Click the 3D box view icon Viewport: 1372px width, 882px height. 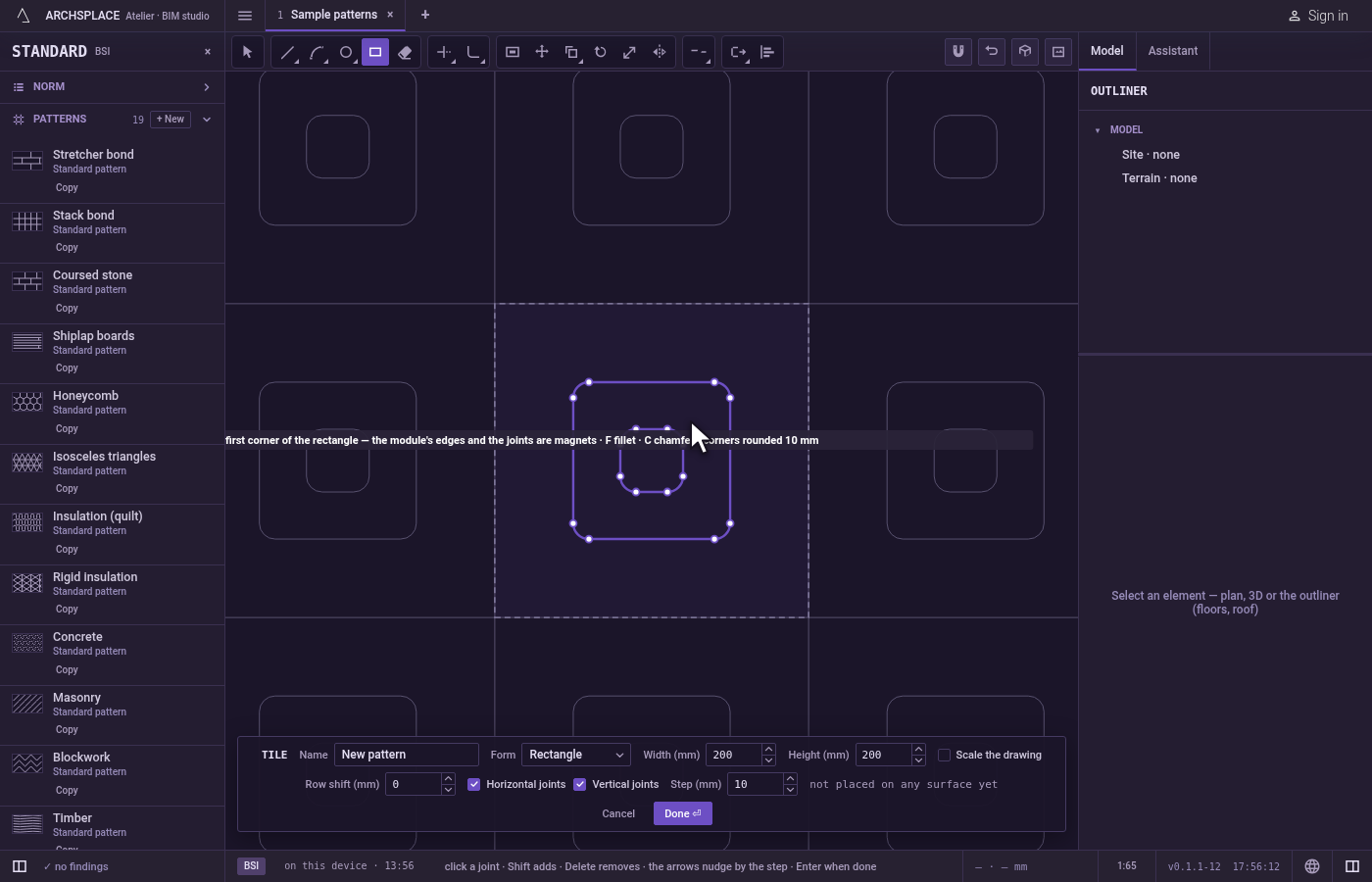tap(1025, 51)
